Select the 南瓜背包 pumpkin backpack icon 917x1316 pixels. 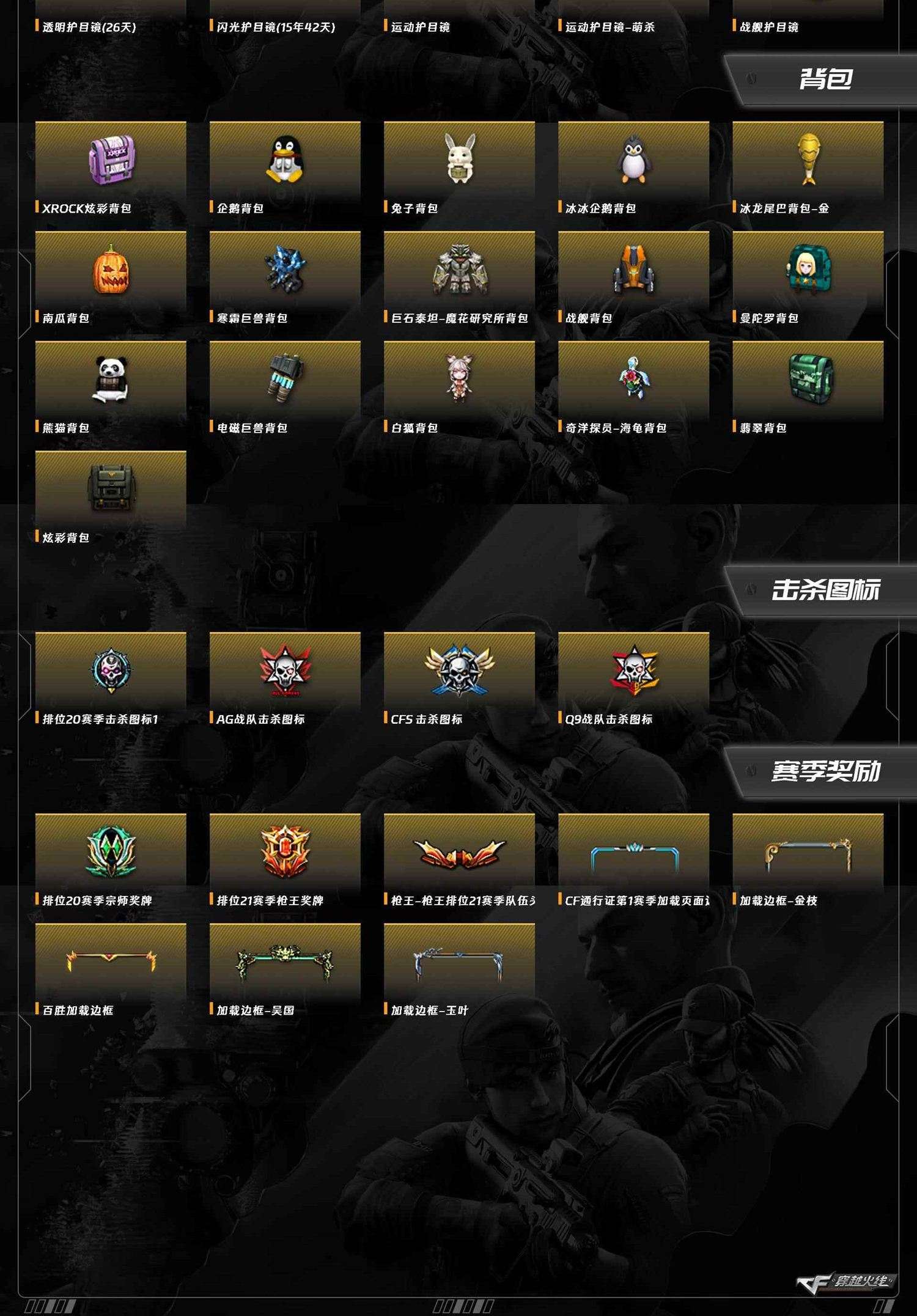pyautogui.click(x=111, y=270)
